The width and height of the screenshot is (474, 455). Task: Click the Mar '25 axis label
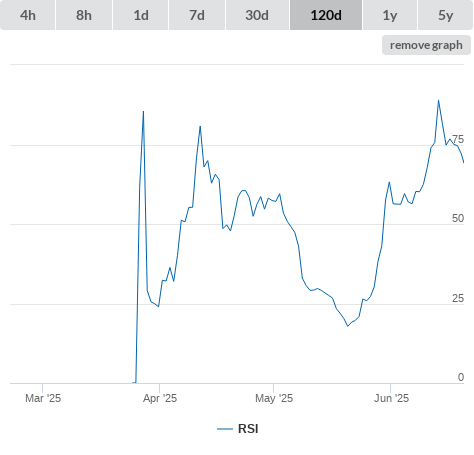[x=43, y=398]
